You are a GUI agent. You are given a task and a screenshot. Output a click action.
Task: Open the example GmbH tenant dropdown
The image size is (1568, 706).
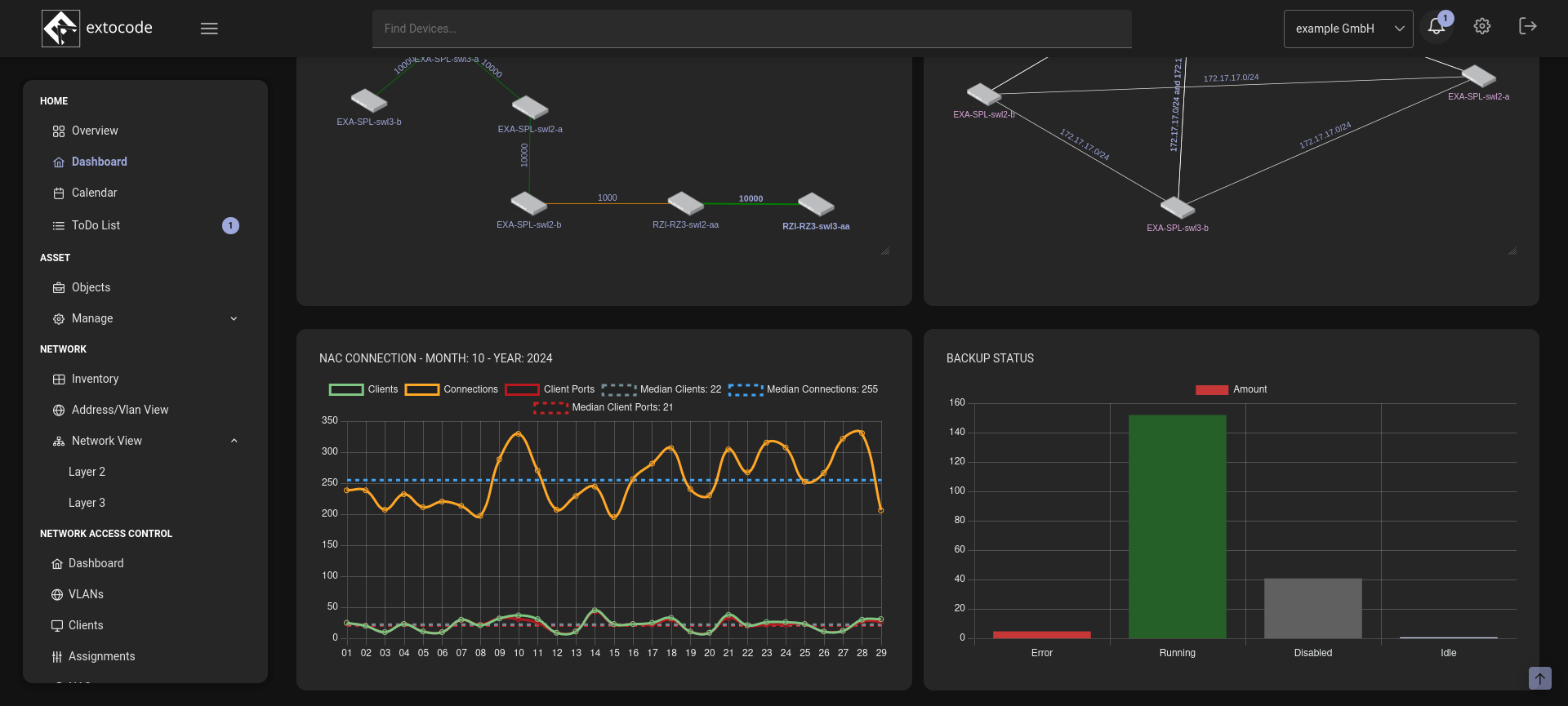(1347, 29)
